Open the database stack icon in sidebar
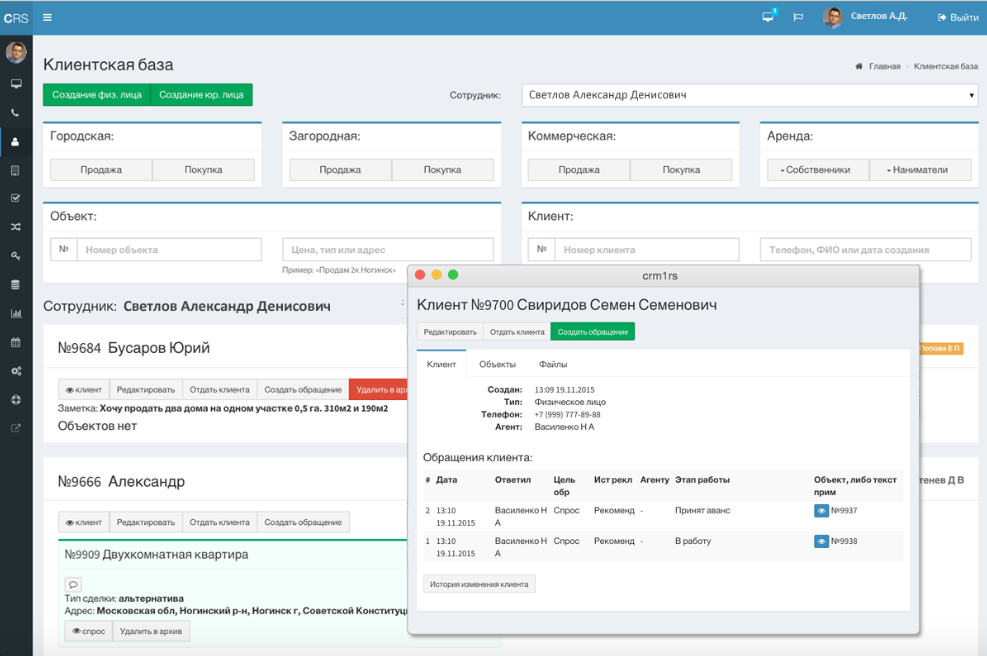The image size is (987, 656). point(16,285)
